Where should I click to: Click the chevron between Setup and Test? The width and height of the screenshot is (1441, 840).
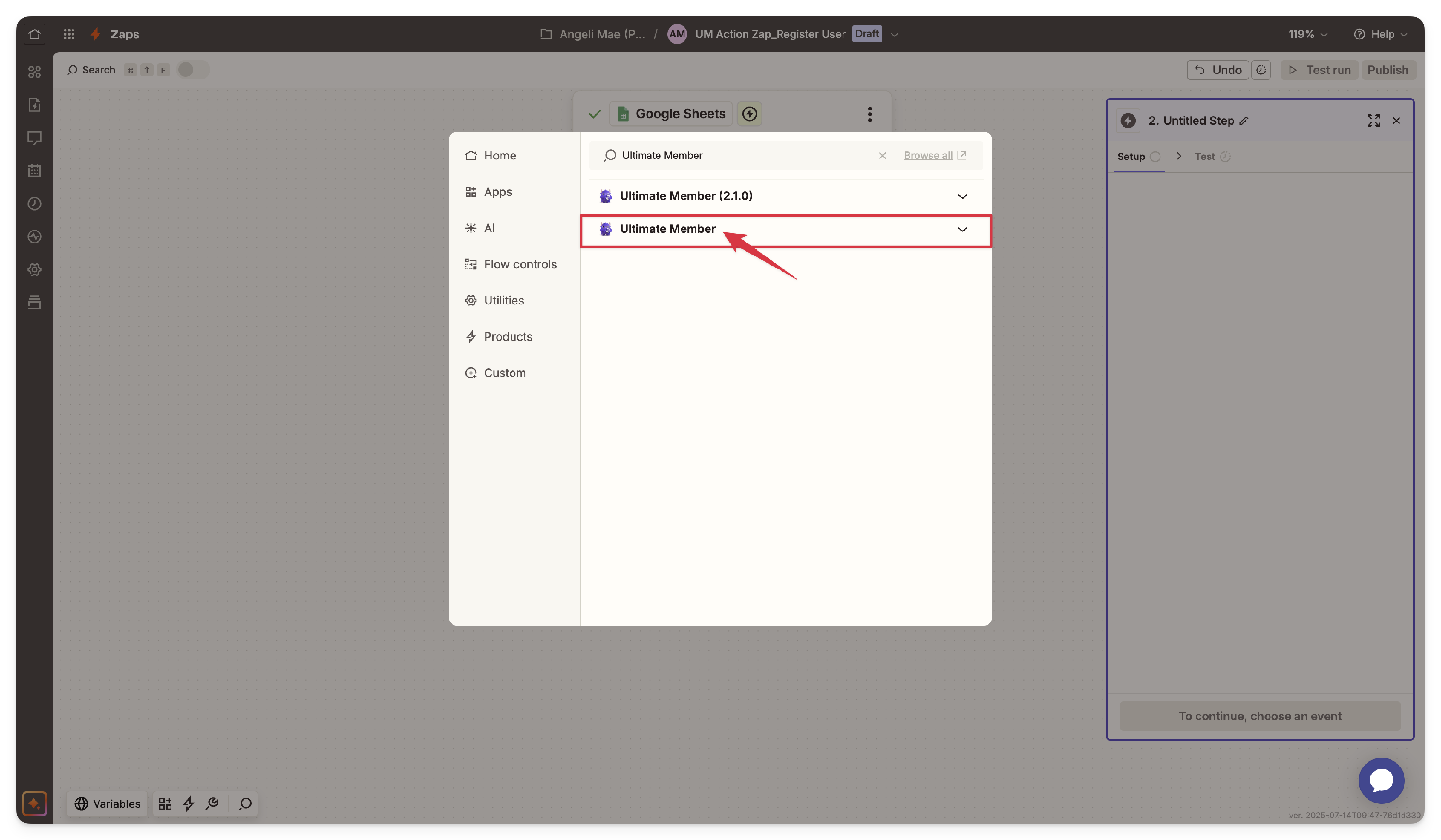pos(1179,156)
